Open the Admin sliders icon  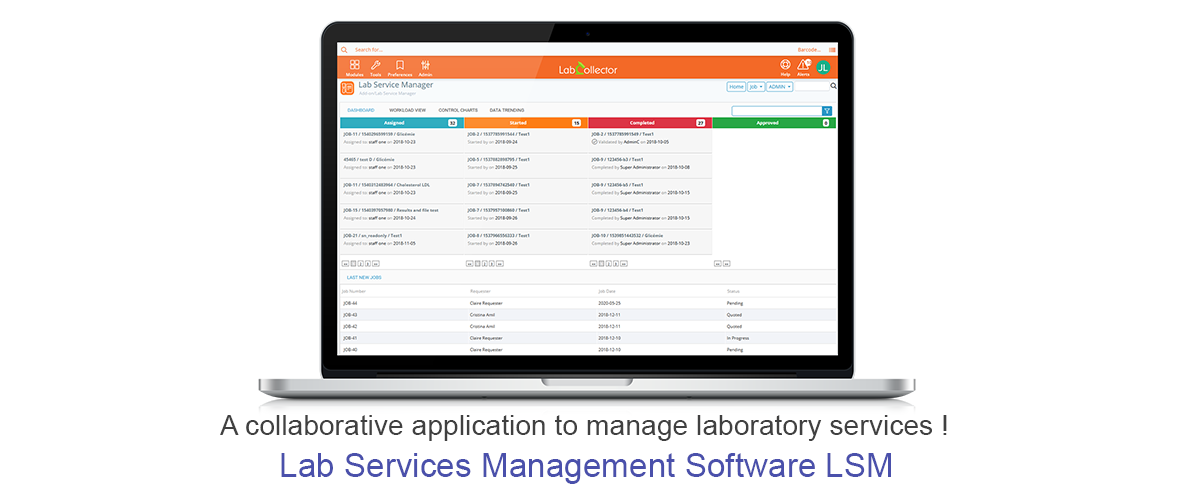click(x=425, y=65)
